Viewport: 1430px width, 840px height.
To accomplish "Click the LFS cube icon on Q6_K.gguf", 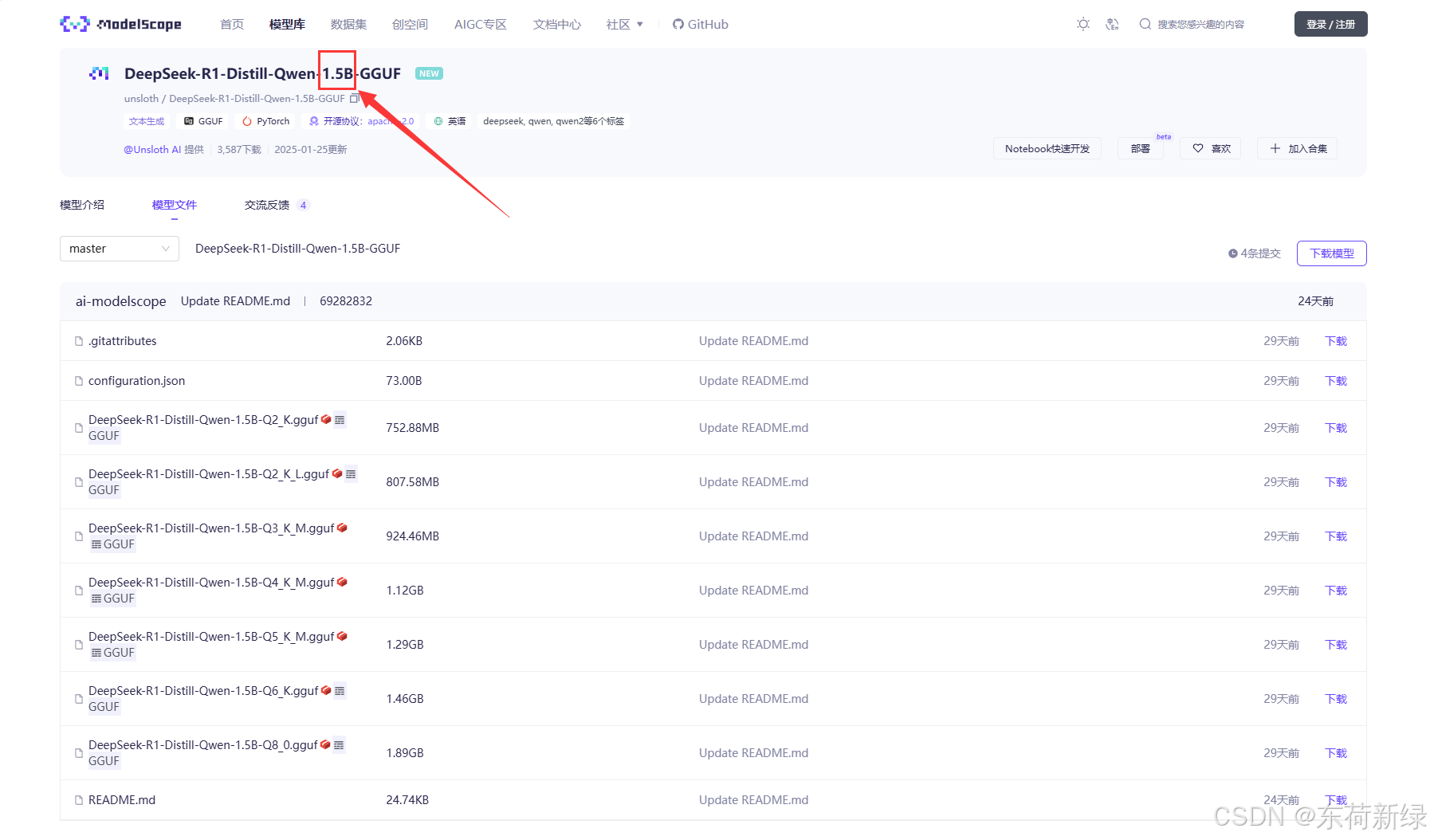I will click(326, 690).
